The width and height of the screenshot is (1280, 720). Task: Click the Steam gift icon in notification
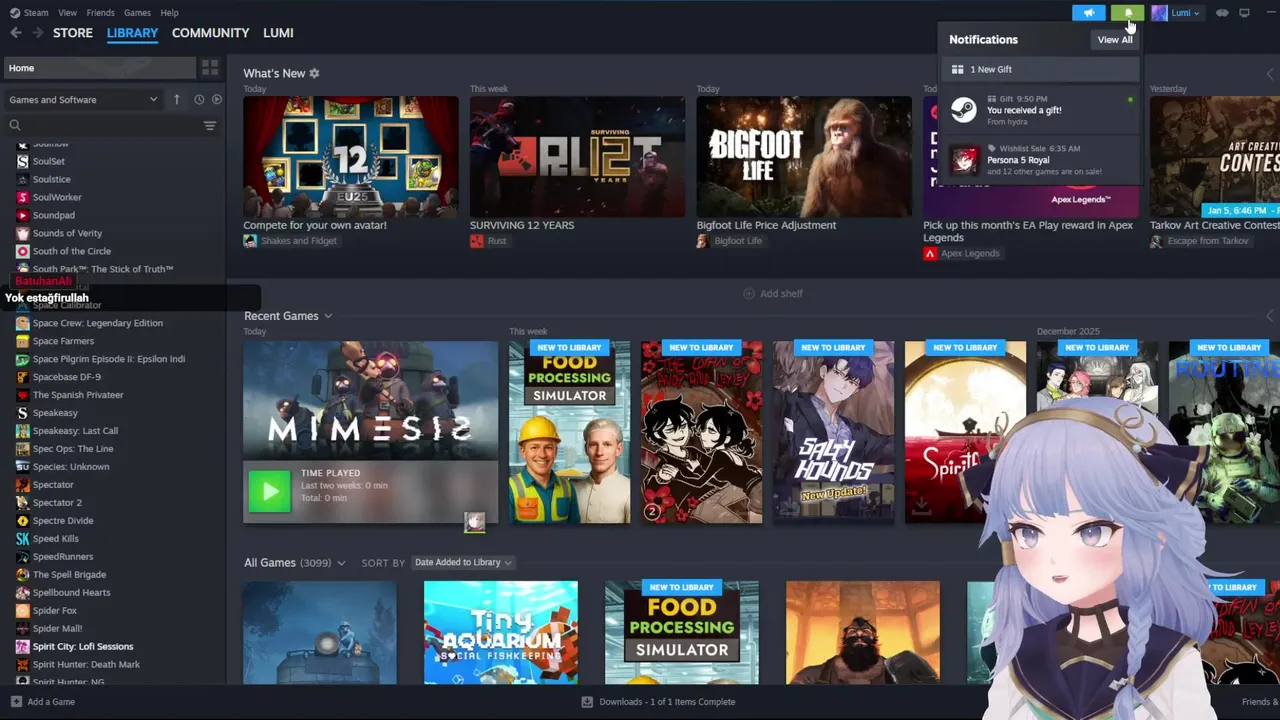(964, 110)
